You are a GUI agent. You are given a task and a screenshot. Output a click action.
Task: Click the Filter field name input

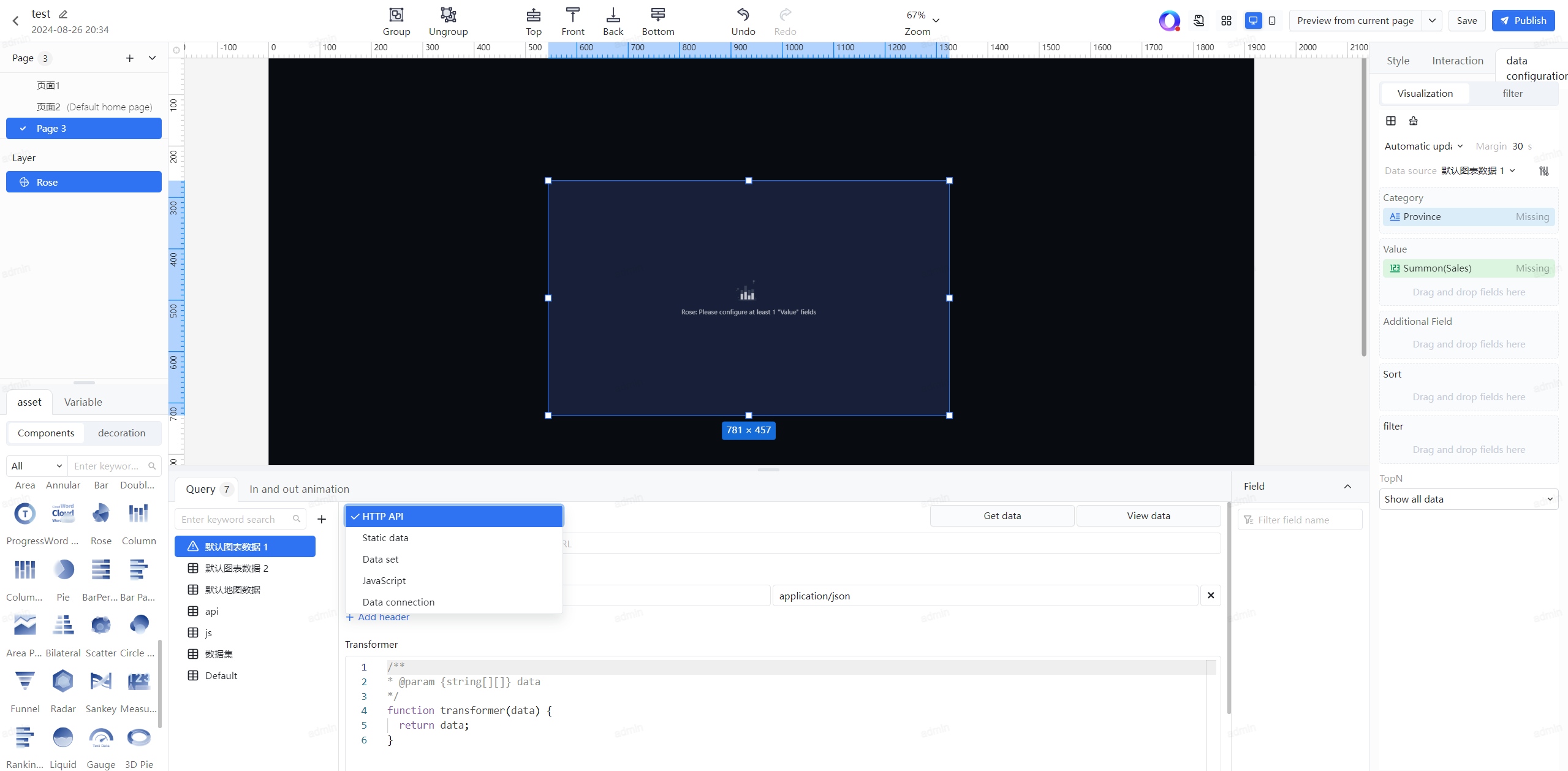coord(1300,520)
